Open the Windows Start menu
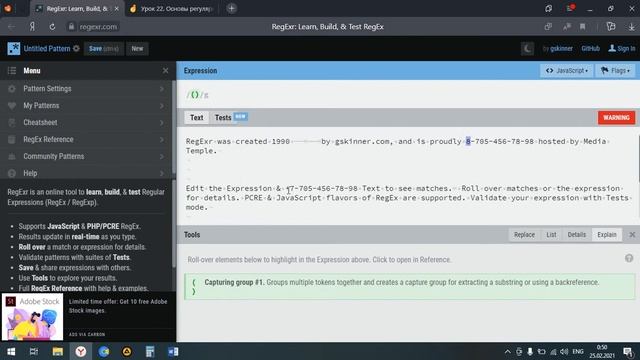Screen dimensions: 640x360 (11, 351)
